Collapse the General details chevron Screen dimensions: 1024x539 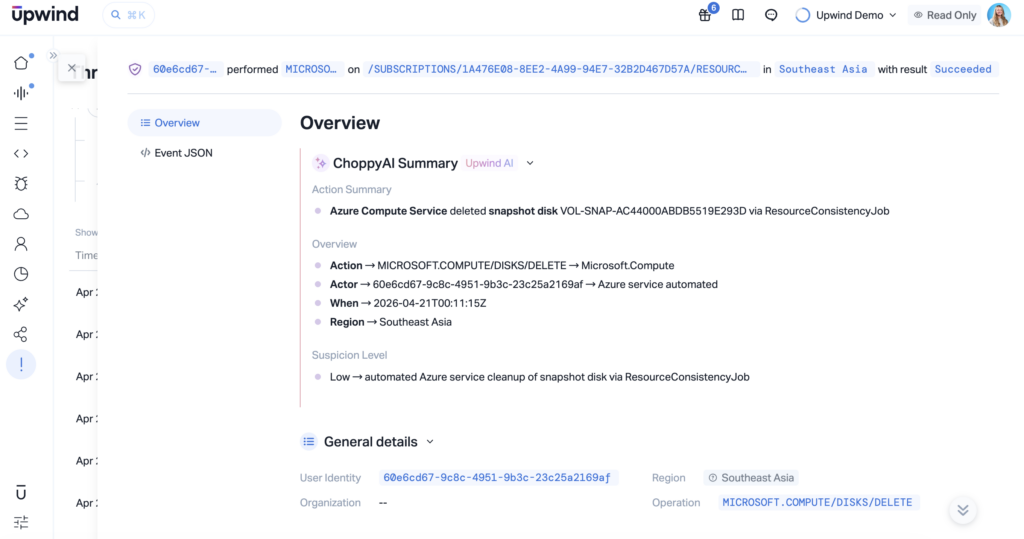(430, 442)
